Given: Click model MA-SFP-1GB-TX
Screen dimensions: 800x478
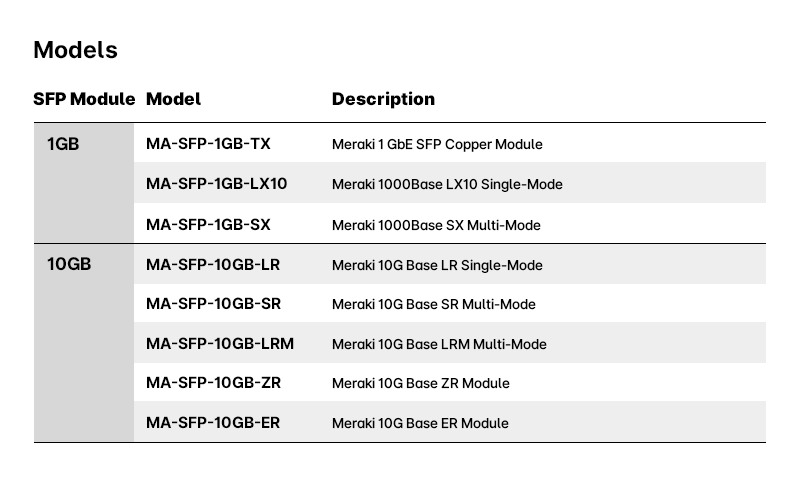Looking at the screenshot, I should [208, 144].
